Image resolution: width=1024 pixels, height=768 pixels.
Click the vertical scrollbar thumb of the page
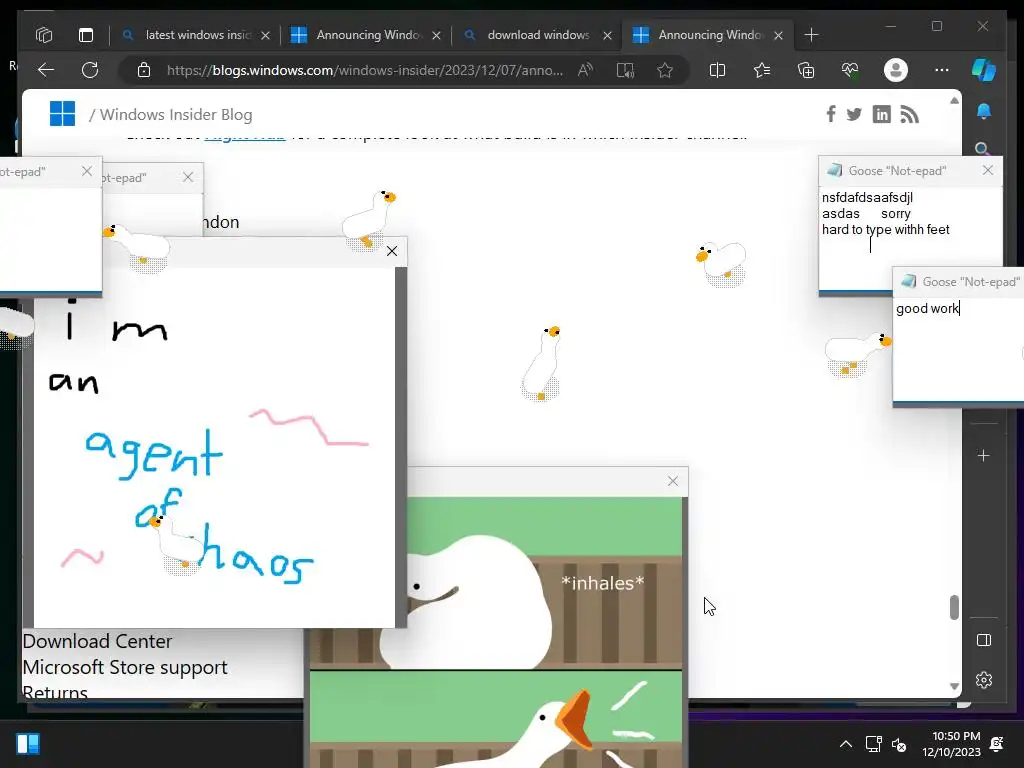(954, 607)
